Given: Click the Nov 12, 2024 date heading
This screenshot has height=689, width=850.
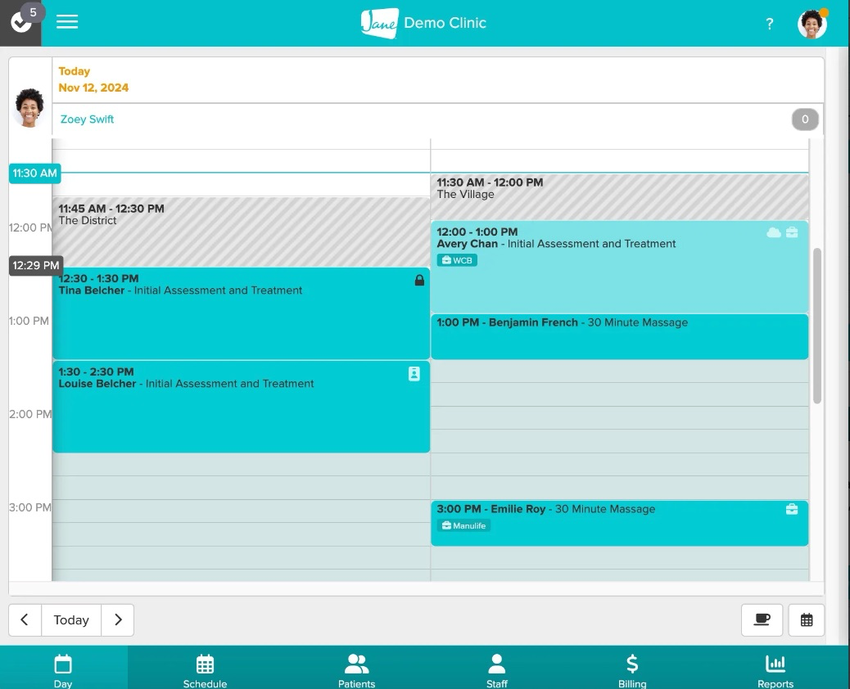Looking at the screenshot, I should click(x=93, y=88).
